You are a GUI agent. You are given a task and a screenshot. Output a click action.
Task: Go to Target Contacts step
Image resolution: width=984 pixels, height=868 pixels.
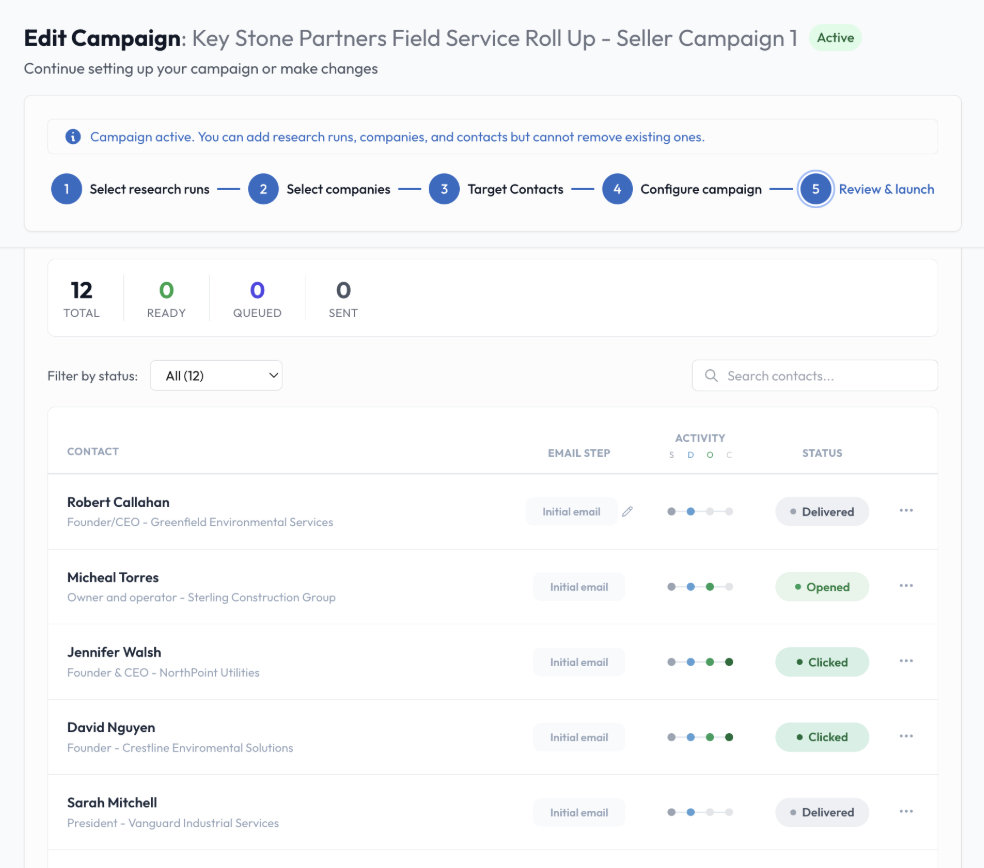(515, 189)
